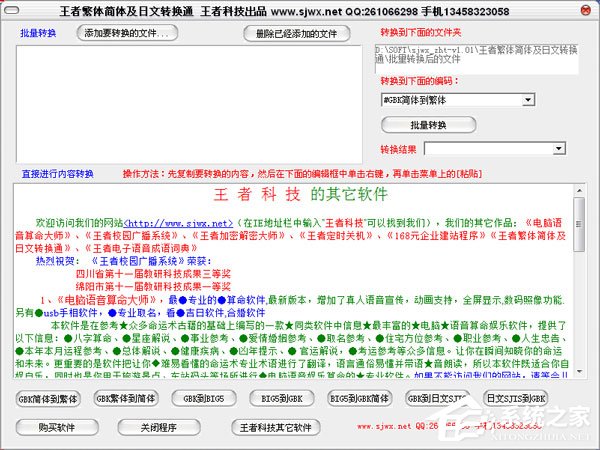Click the 批量转换 button

[x=429, y=125]
